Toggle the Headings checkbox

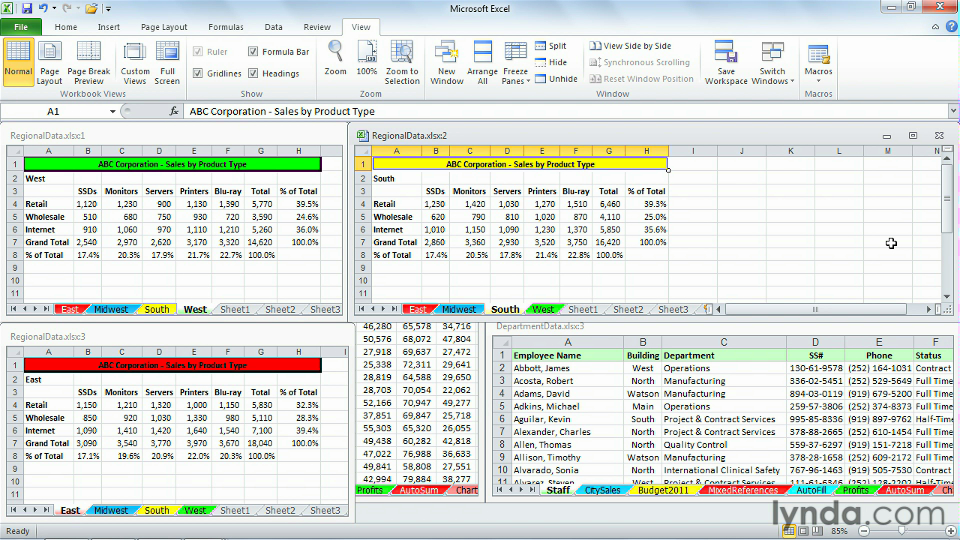click(253, 73)
